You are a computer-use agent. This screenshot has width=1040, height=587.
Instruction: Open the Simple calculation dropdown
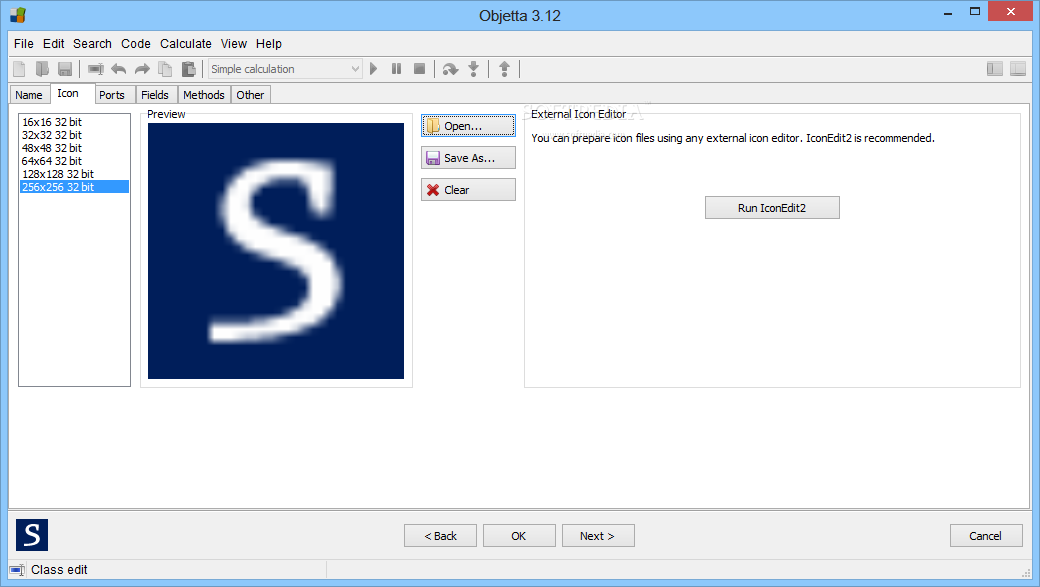click(x=285, y=69)
